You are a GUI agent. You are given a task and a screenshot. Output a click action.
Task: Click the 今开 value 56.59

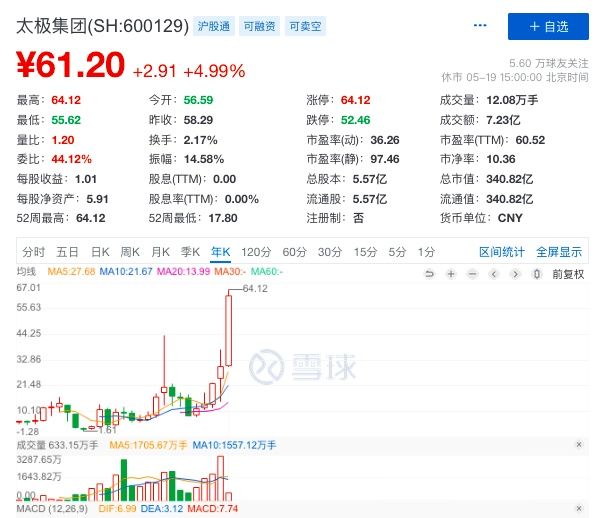pyautogui.click(x=198, y=100)
